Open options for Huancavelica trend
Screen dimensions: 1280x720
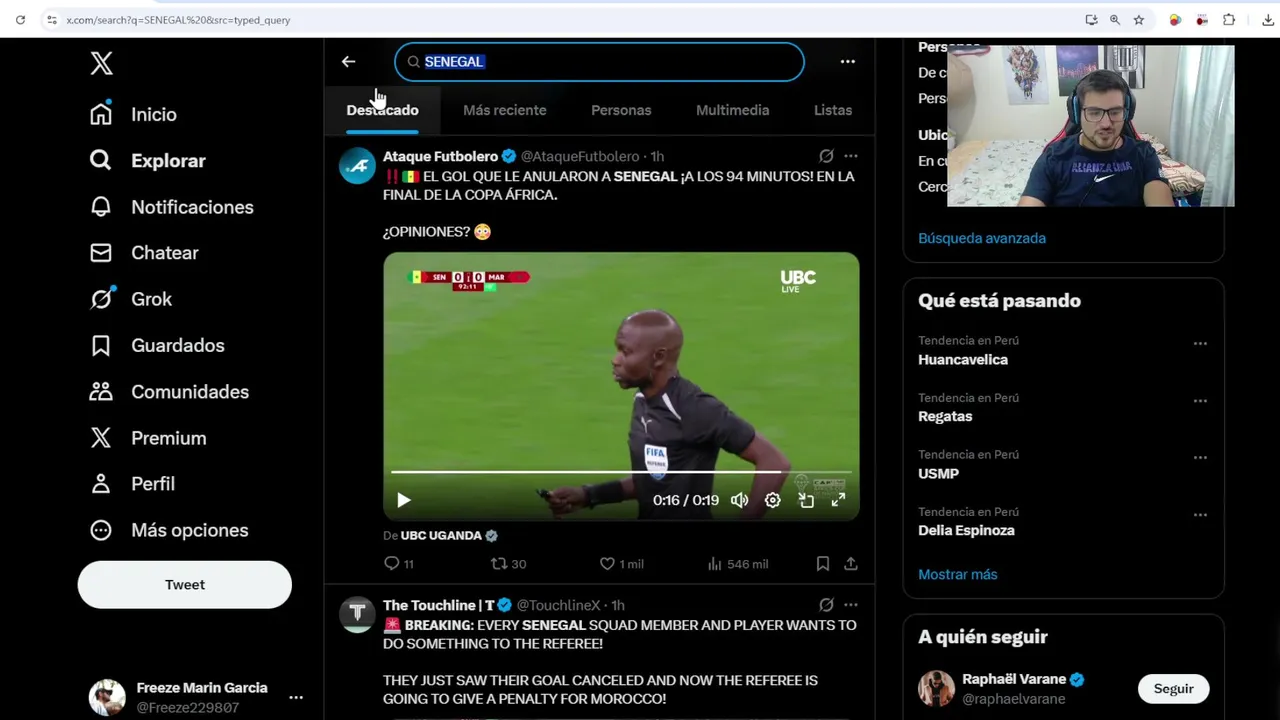[1200, 344]
